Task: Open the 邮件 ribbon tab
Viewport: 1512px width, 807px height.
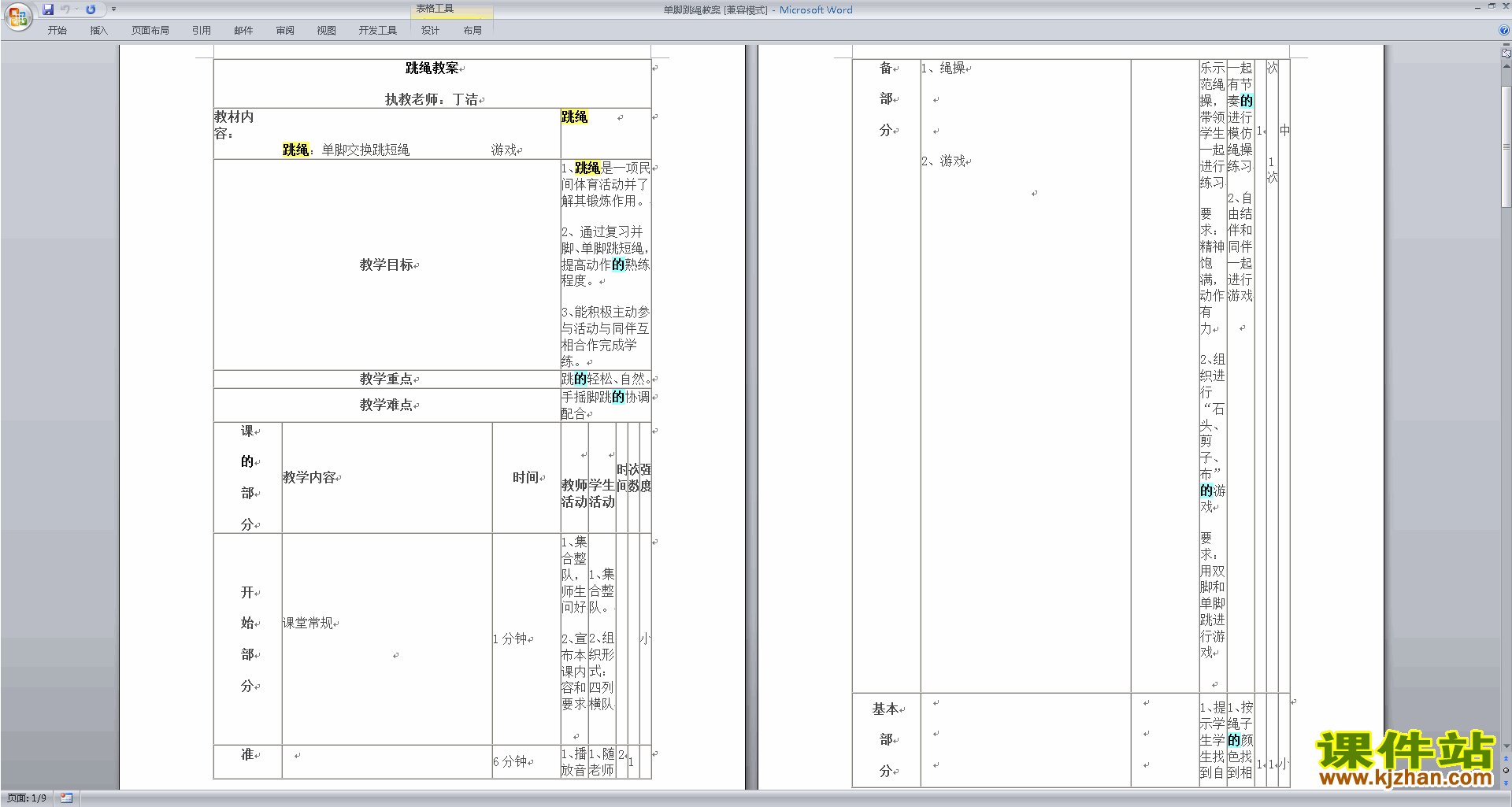Action: (243, 31)
